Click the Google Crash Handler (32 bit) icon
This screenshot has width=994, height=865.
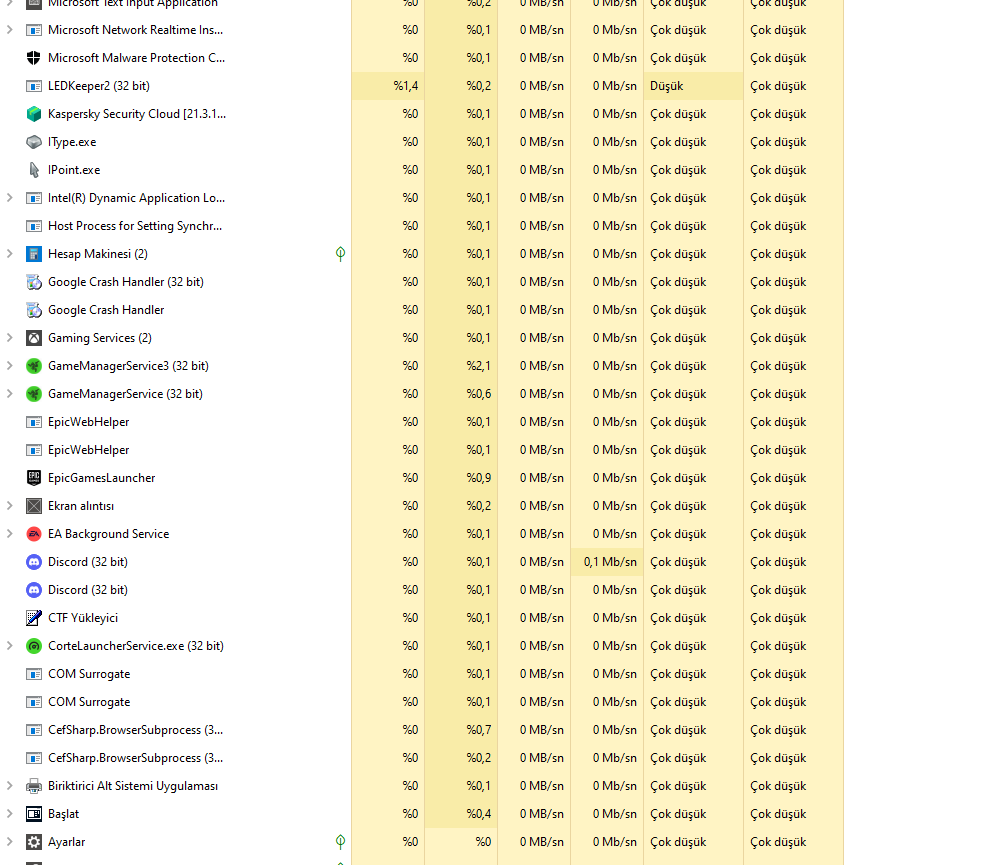pos(34,282)
